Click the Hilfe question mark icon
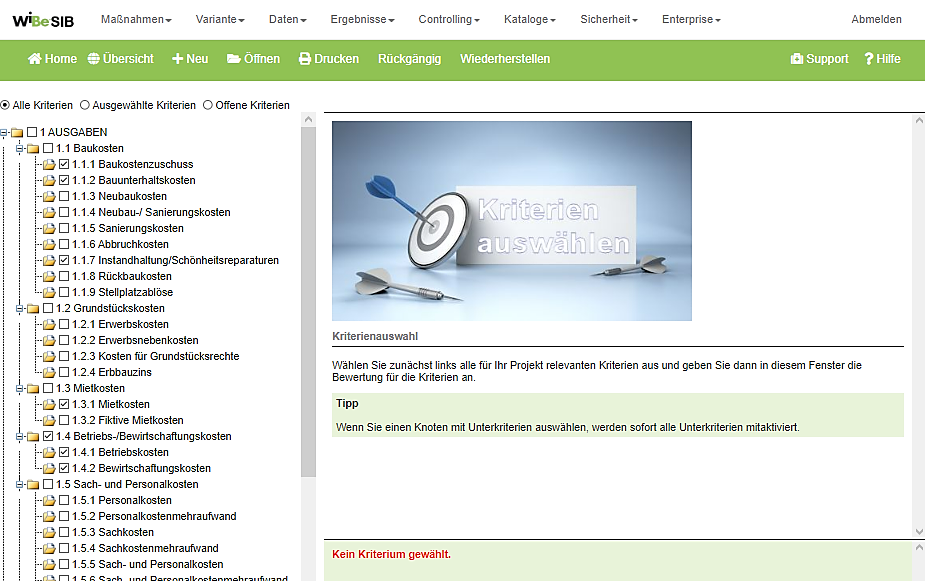925x581 pixels. tap(869, 59)
